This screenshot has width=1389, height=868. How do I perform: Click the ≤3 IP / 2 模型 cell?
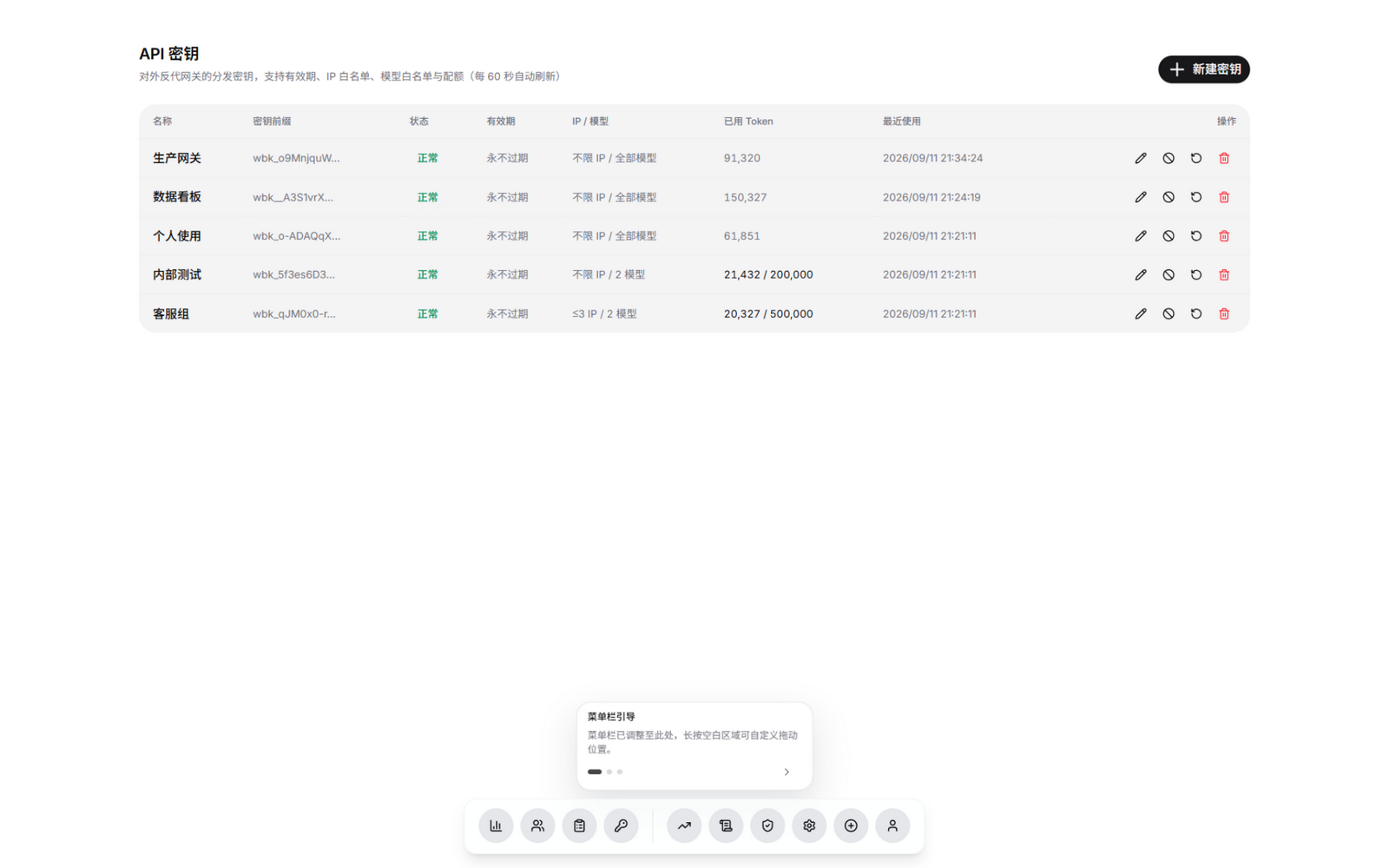(604, 313)
